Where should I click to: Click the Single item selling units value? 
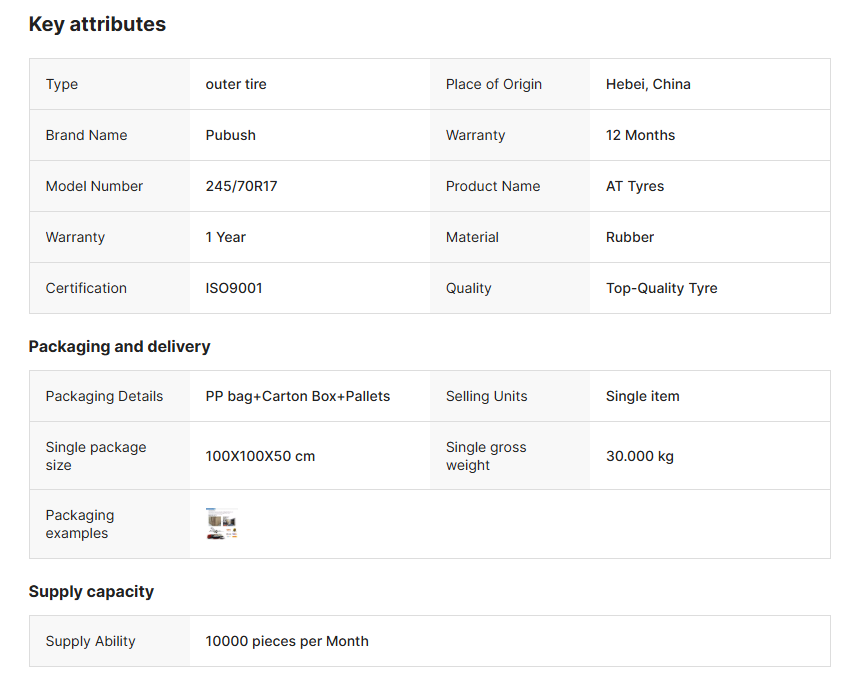[x=642, y=396]
